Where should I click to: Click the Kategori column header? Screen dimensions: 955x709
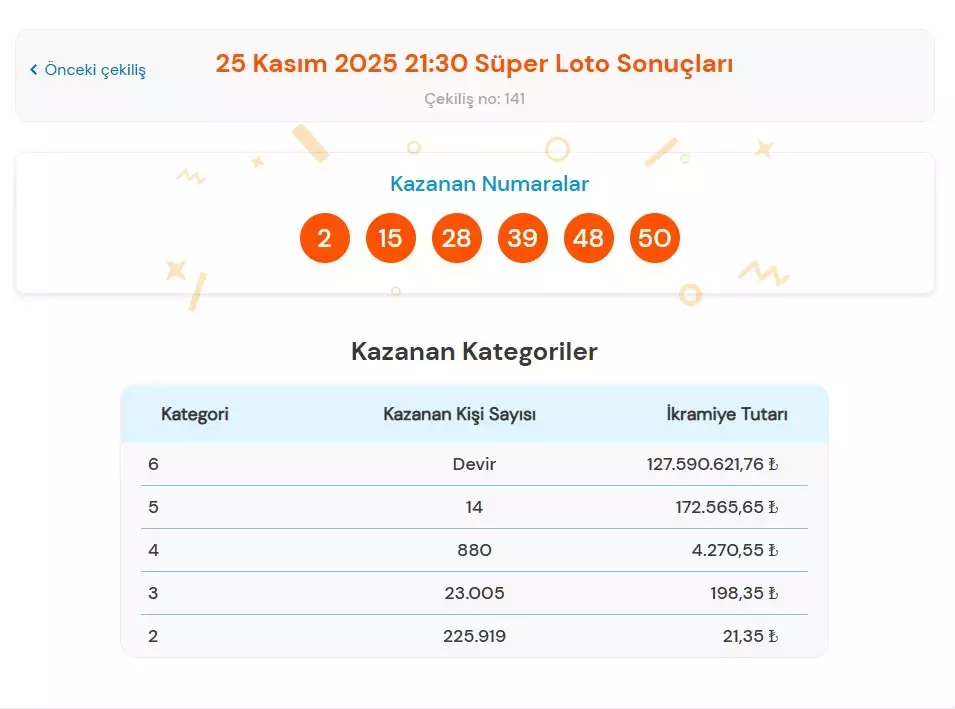[195, 413]
